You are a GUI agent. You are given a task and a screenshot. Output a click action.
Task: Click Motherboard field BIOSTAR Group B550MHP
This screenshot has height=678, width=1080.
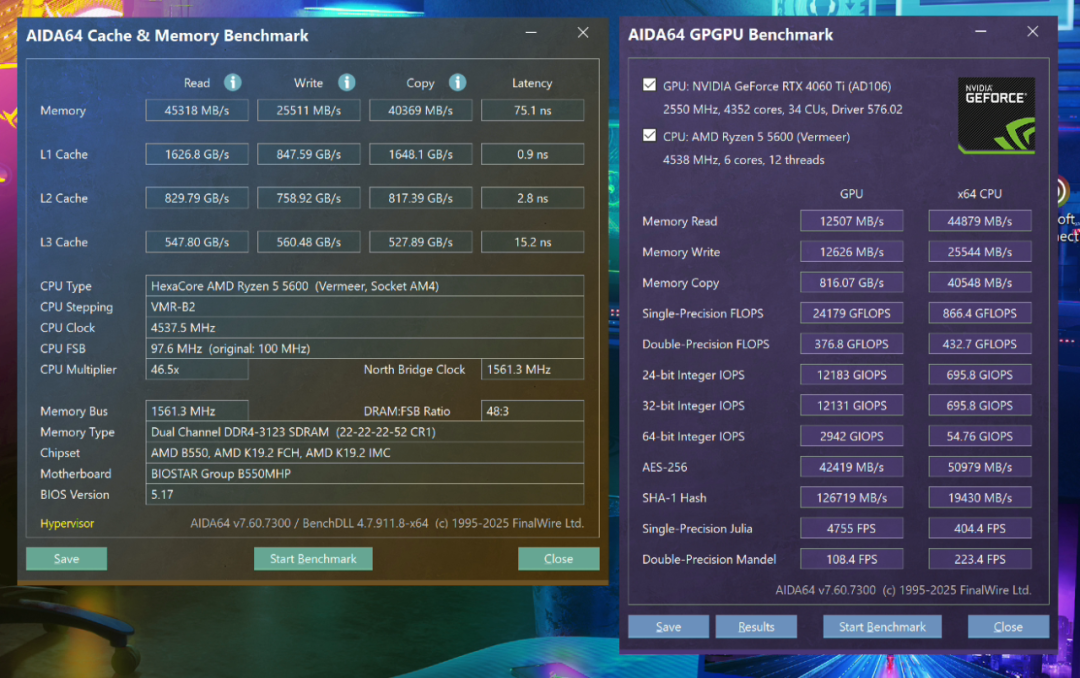364,474
